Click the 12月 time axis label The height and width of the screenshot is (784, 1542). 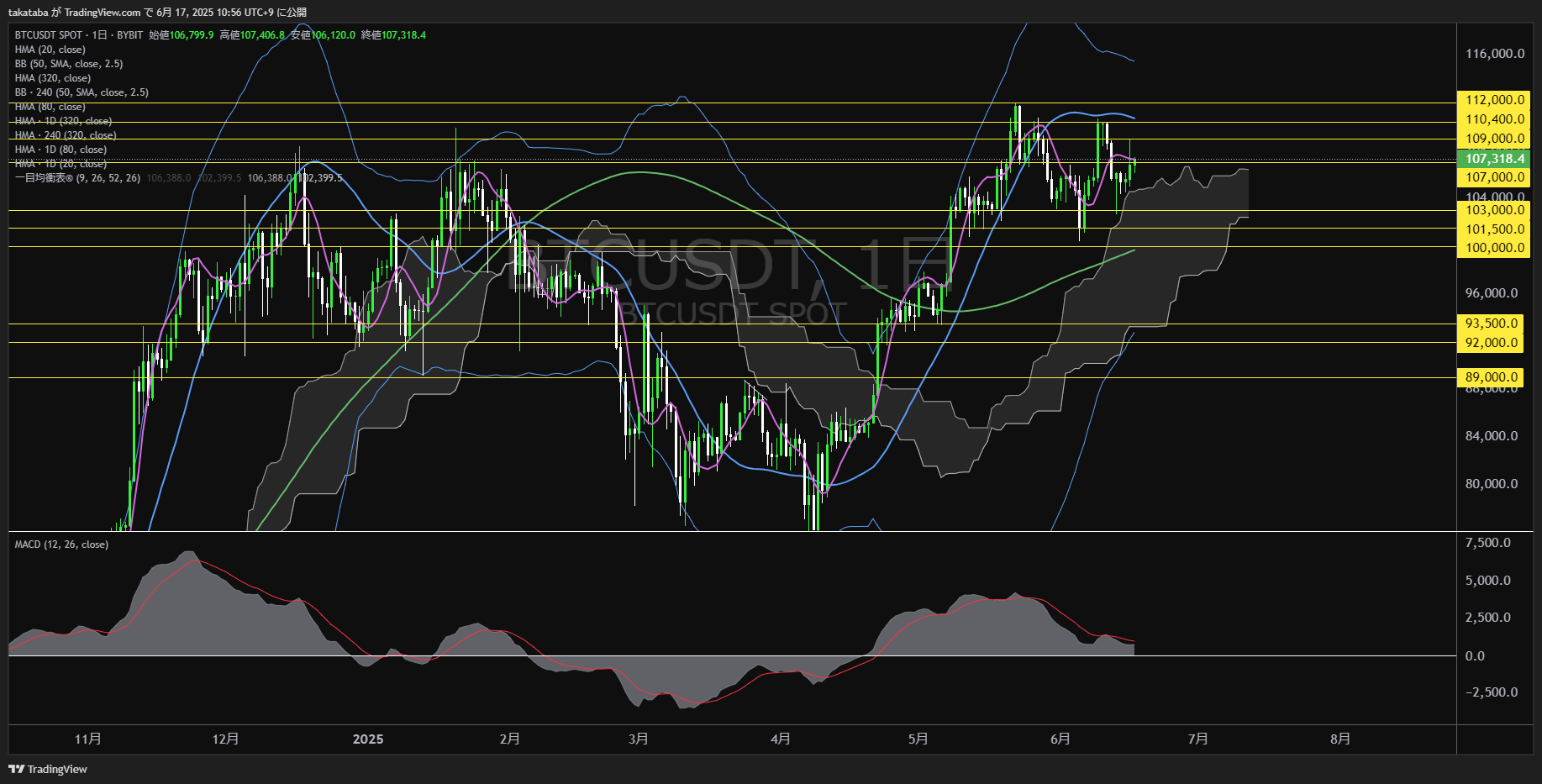click(226, 739)
